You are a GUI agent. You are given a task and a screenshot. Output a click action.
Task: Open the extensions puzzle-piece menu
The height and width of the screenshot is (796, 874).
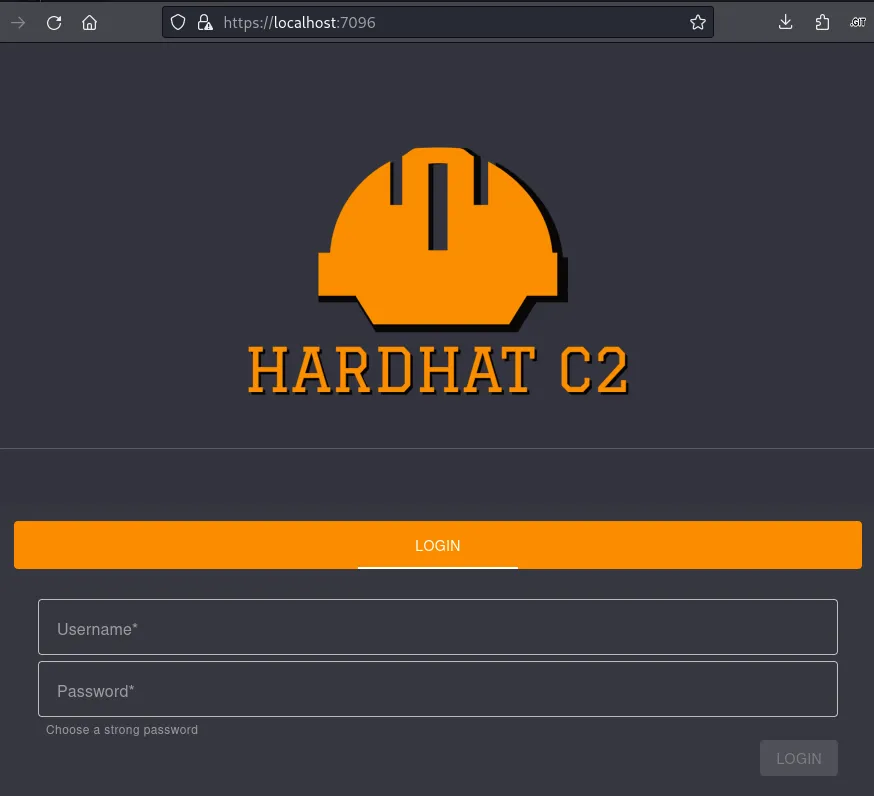822,22
